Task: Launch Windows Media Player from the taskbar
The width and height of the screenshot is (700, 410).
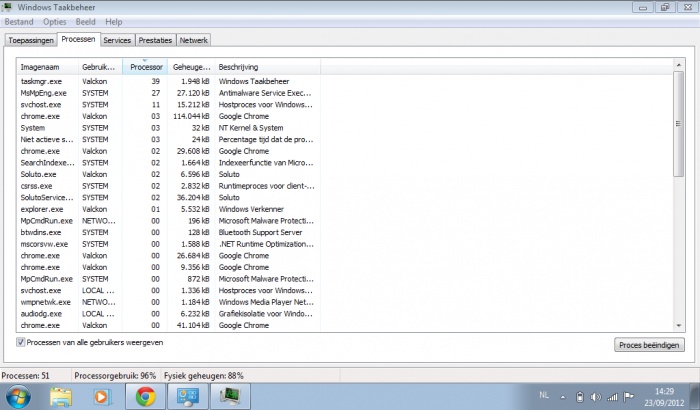Action: point(102,397)
